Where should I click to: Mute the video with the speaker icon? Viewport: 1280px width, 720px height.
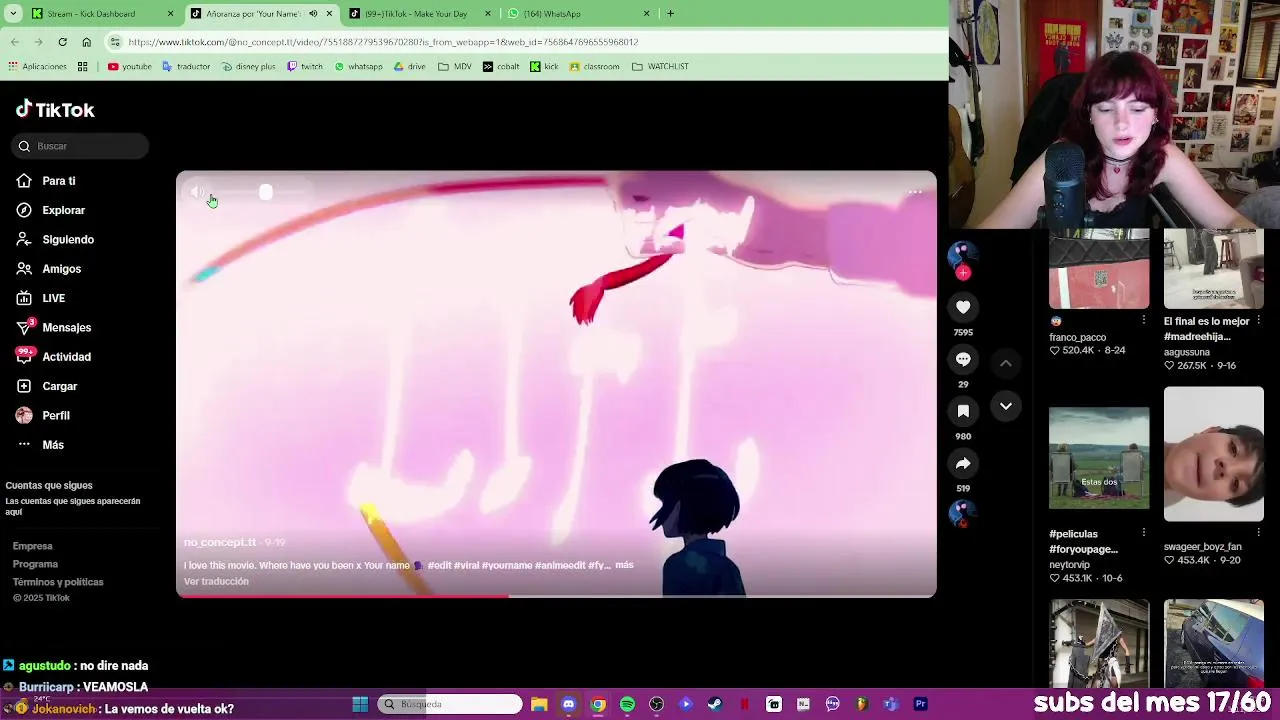[x=197, y=192]
